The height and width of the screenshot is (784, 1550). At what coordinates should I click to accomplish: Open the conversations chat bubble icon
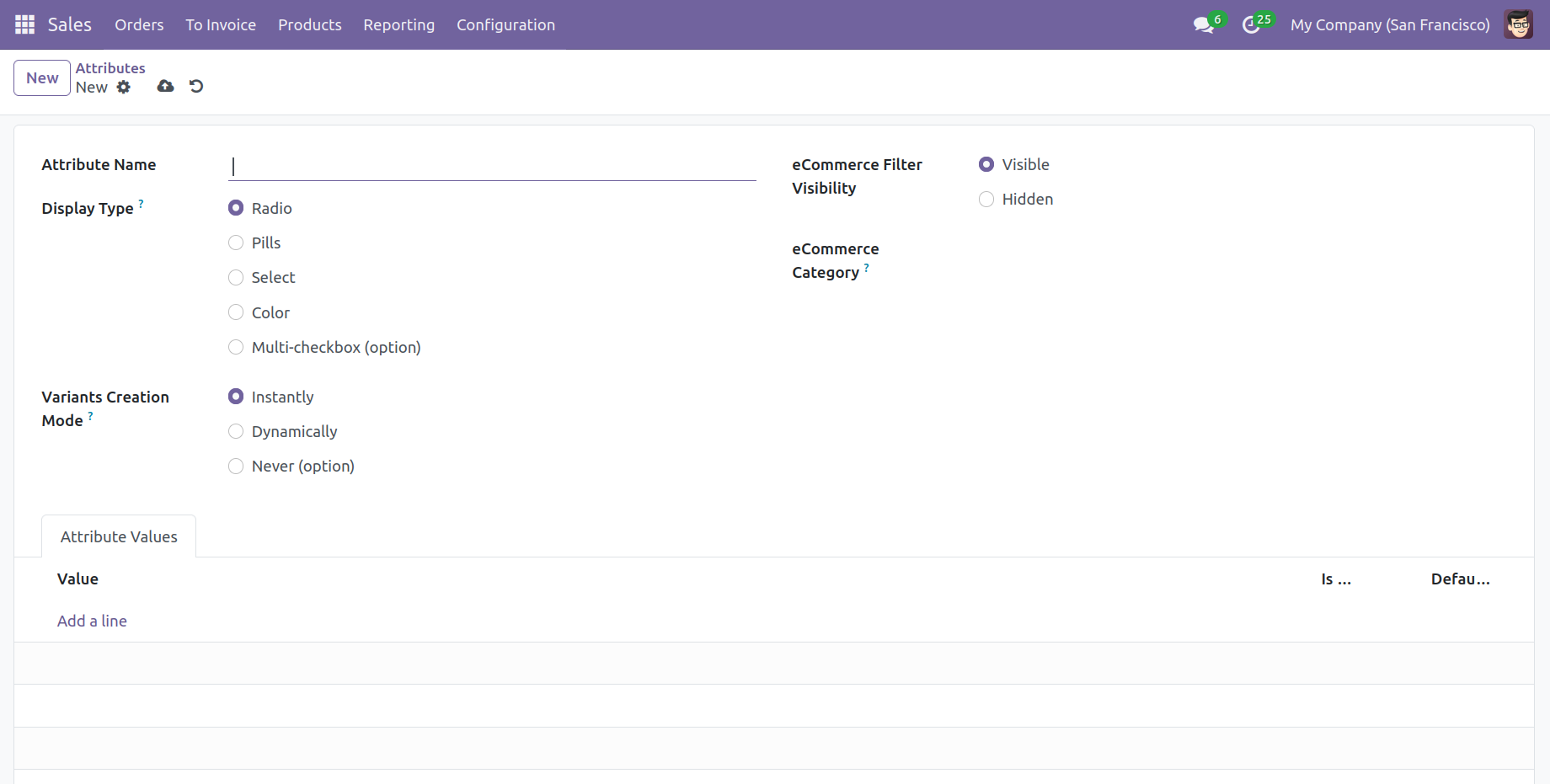(1203, 25)
